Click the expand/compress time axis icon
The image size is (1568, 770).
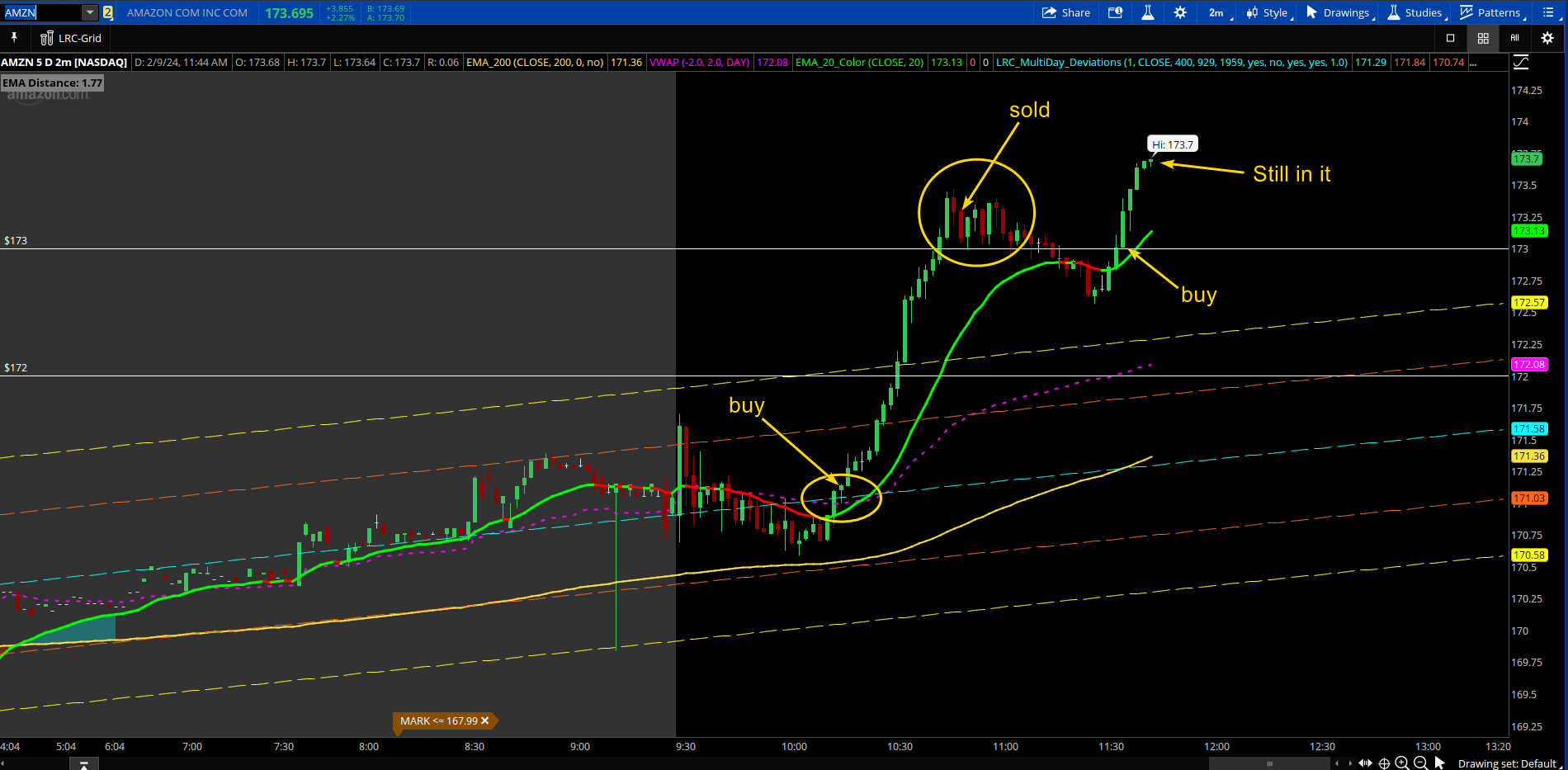1365,763
